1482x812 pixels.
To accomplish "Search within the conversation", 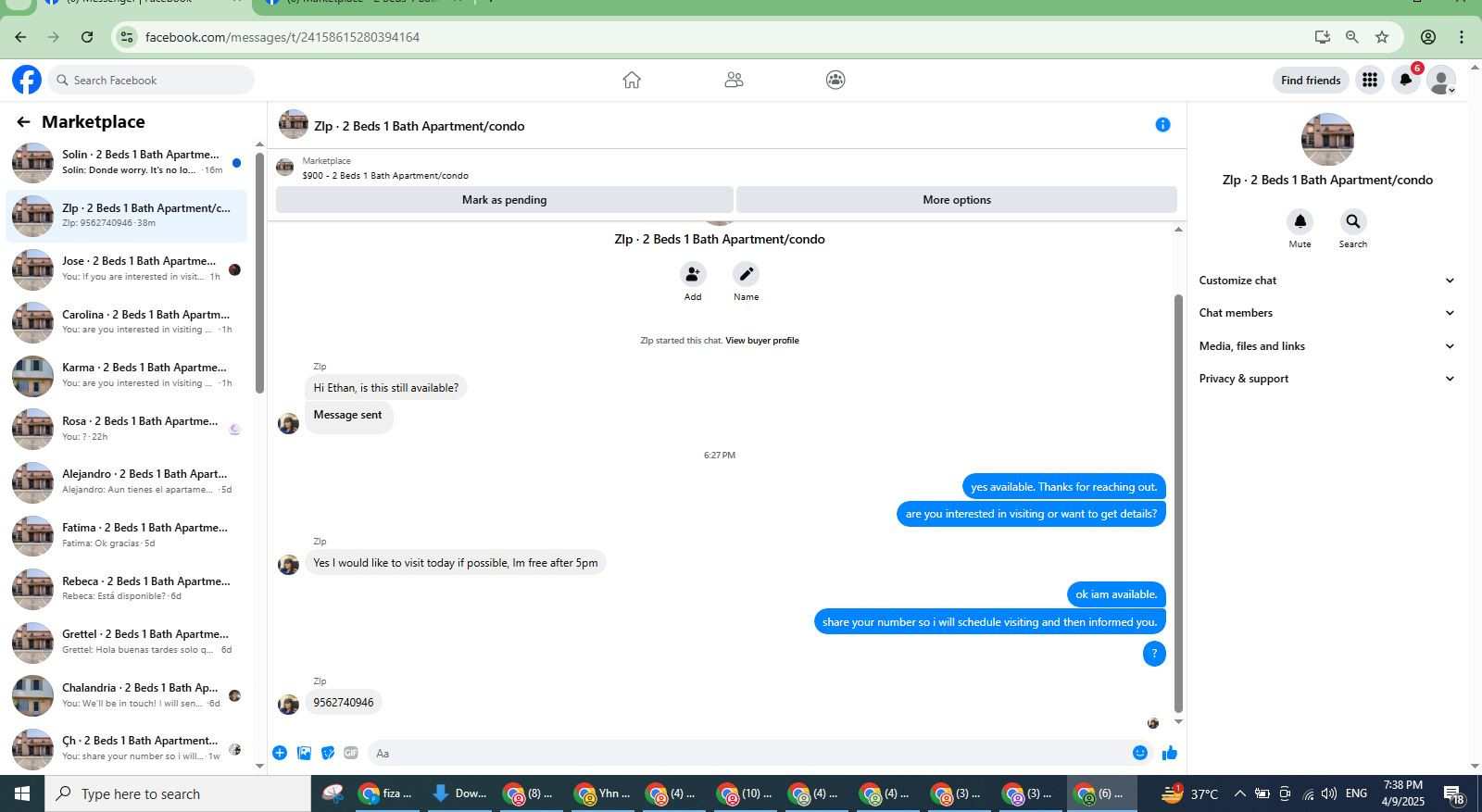I will (1353, 221).
